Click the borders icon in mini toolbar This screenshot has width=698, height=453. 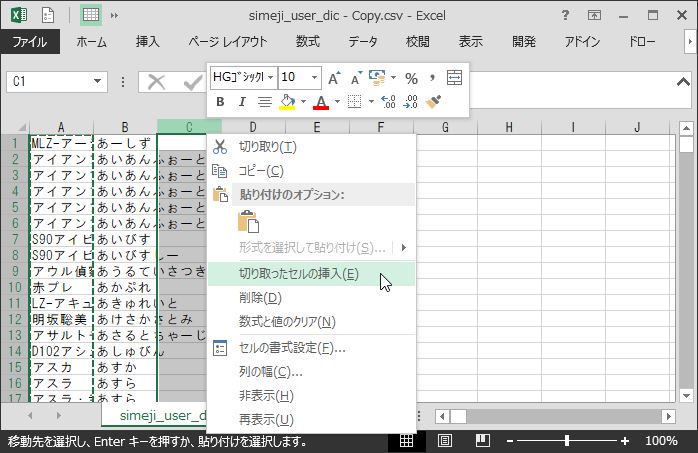point(354,102)
